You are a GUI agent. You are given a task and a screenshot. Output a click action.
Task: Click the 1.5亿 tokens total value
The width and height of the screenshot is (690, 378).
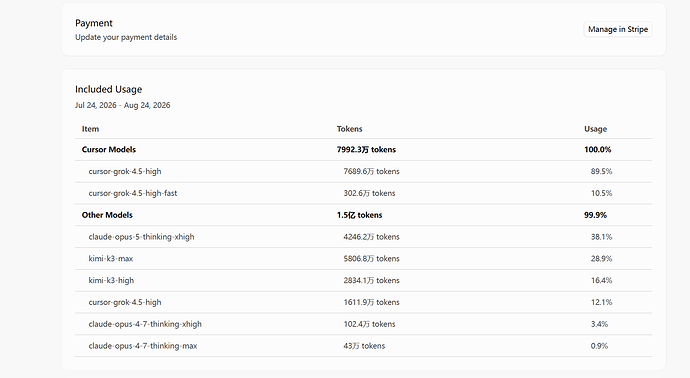(360, 215)
